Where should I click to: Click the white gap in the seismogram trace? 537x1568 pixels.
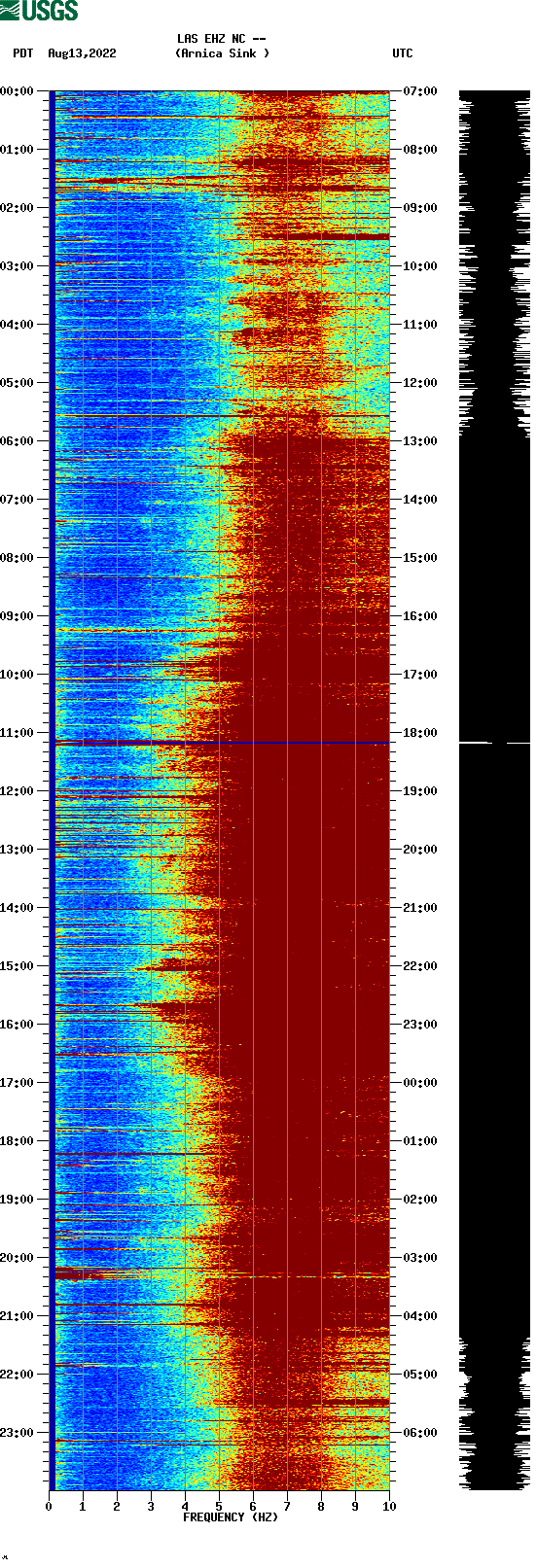[x=494, y=744]
